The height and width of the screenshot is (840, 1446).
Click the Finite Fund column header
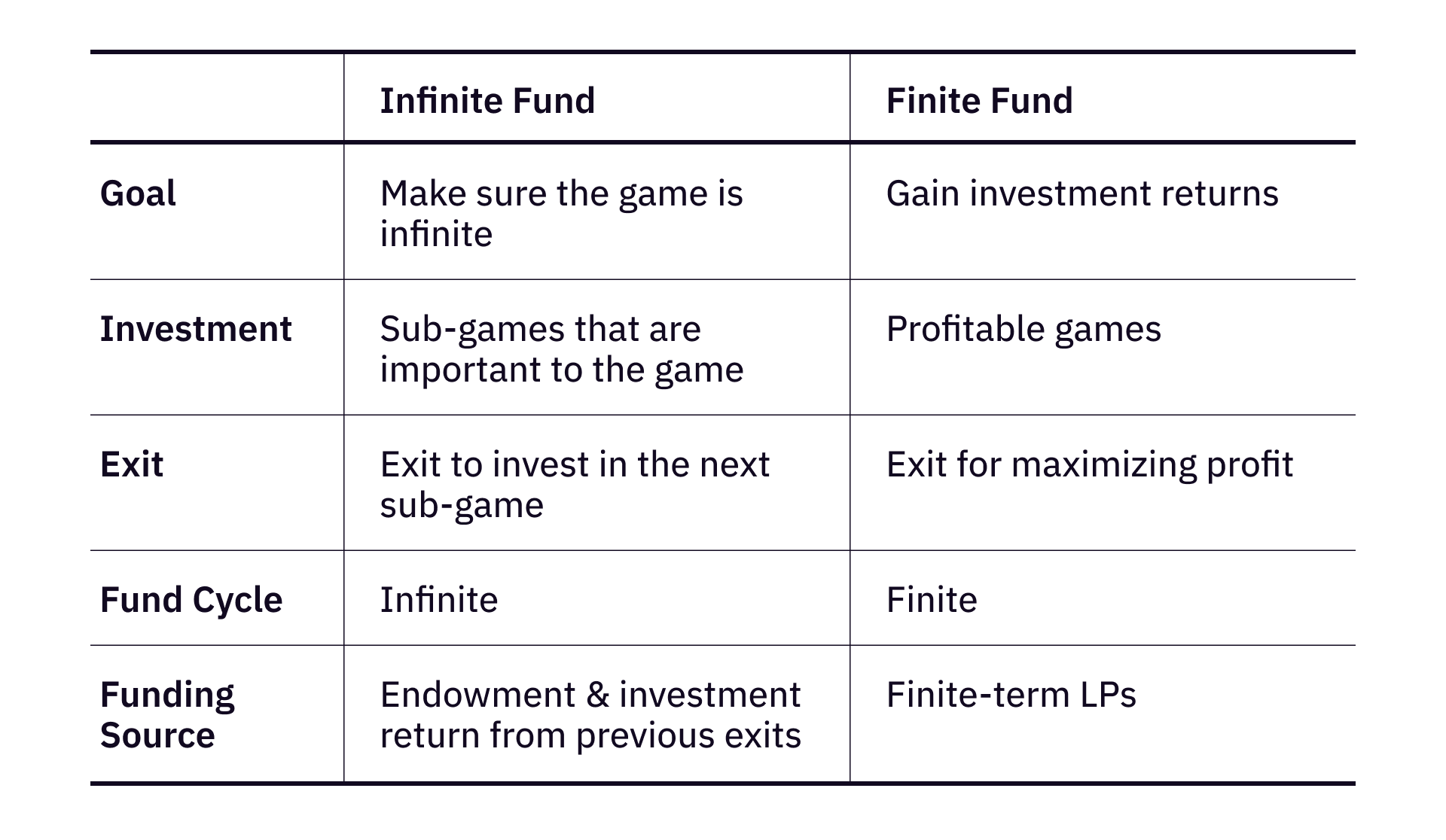[x=979, y=101]
